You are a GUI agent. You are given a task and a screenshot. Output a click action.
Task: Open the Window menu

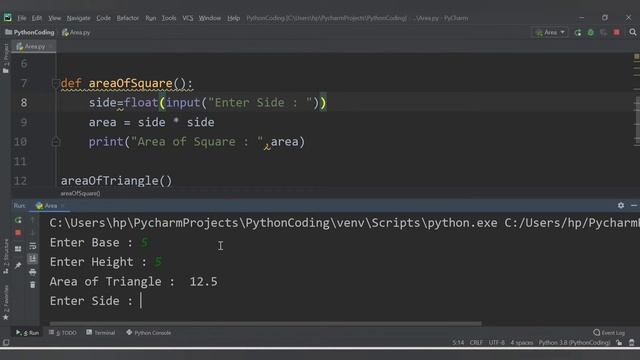click(x=209, y=18)
